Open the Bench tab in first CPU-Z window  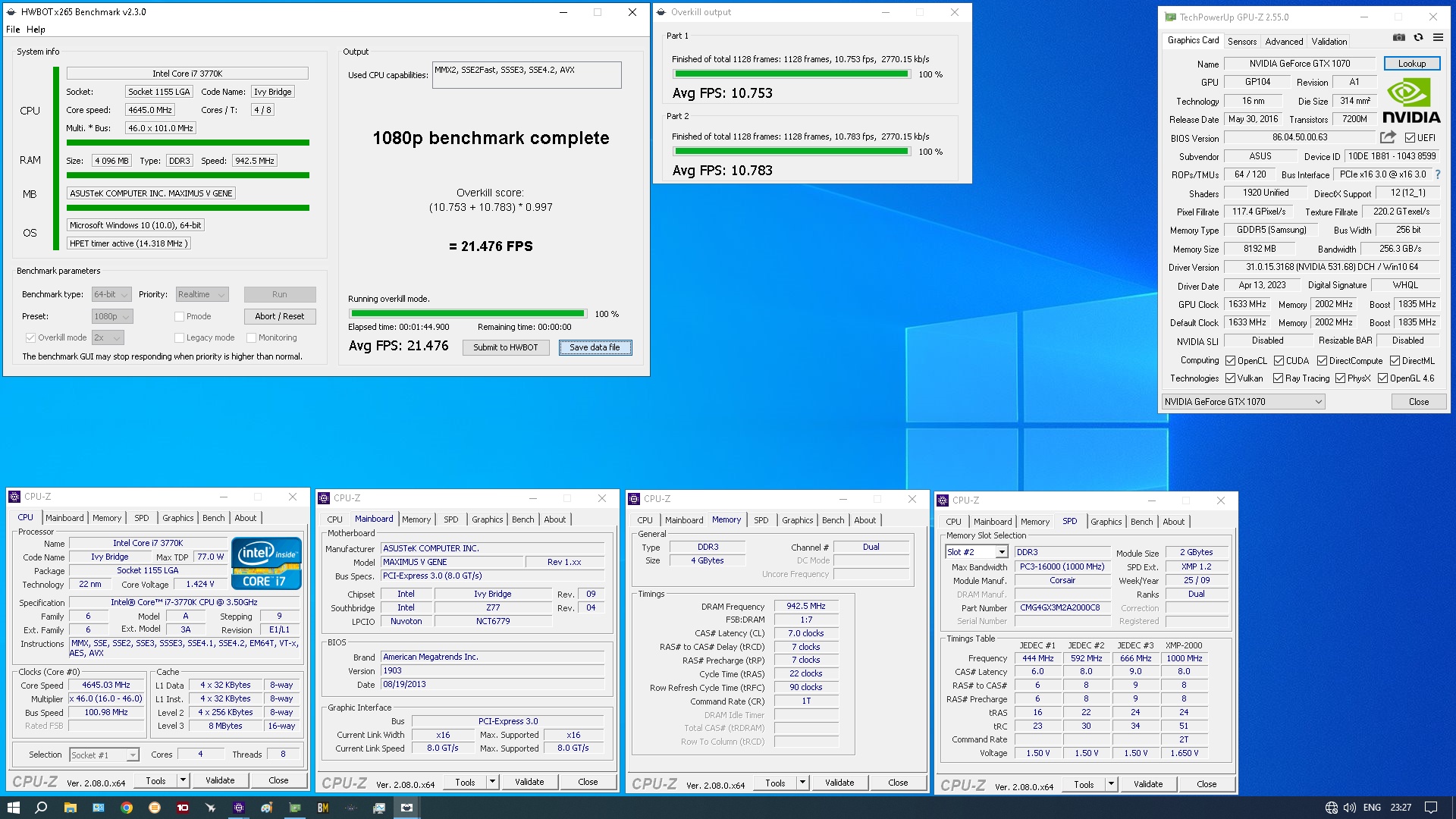[214, 518]
